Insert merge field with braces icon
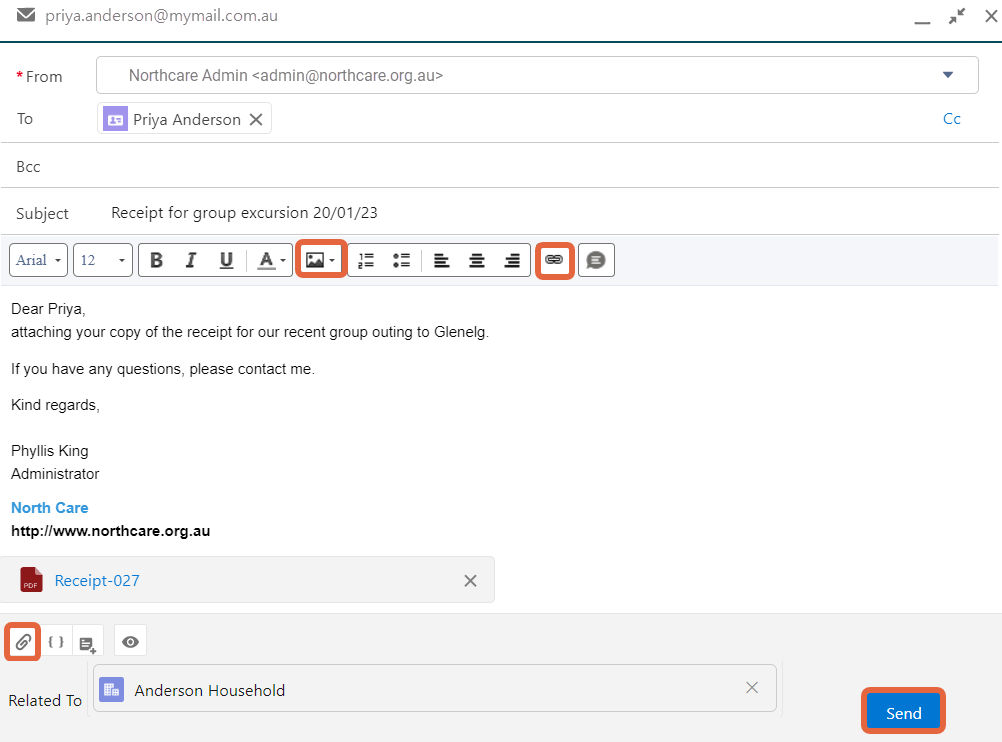 (x=56, y=641)
